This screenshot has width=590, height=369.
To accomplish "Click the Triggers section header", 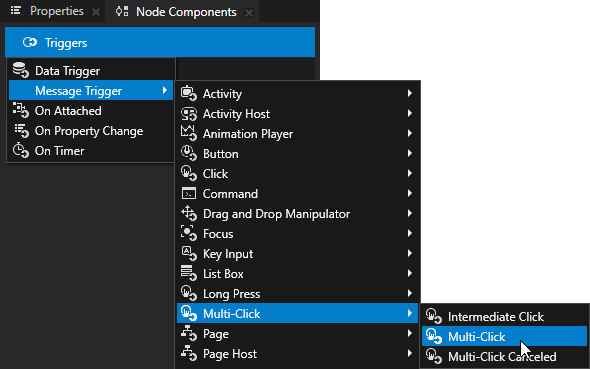I will click(160, 42).
